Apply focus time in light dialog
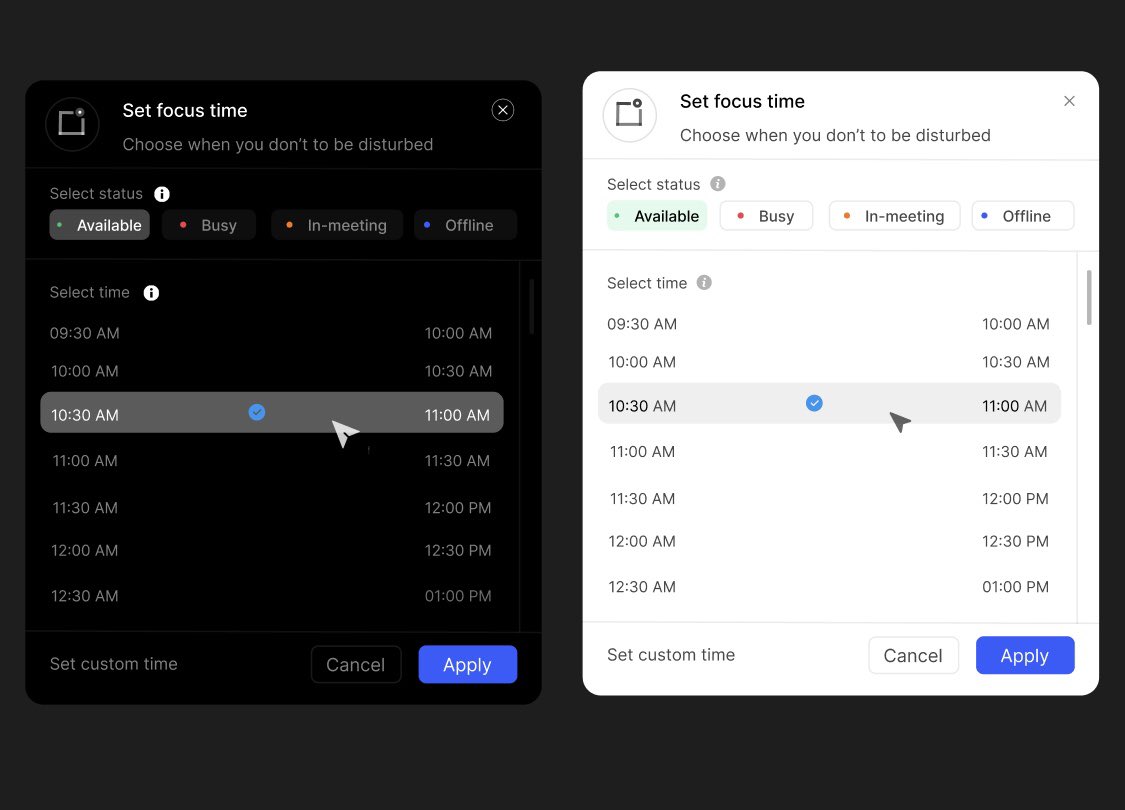1125x810 pixels. pyautogui.click(x=1025, y=655)
